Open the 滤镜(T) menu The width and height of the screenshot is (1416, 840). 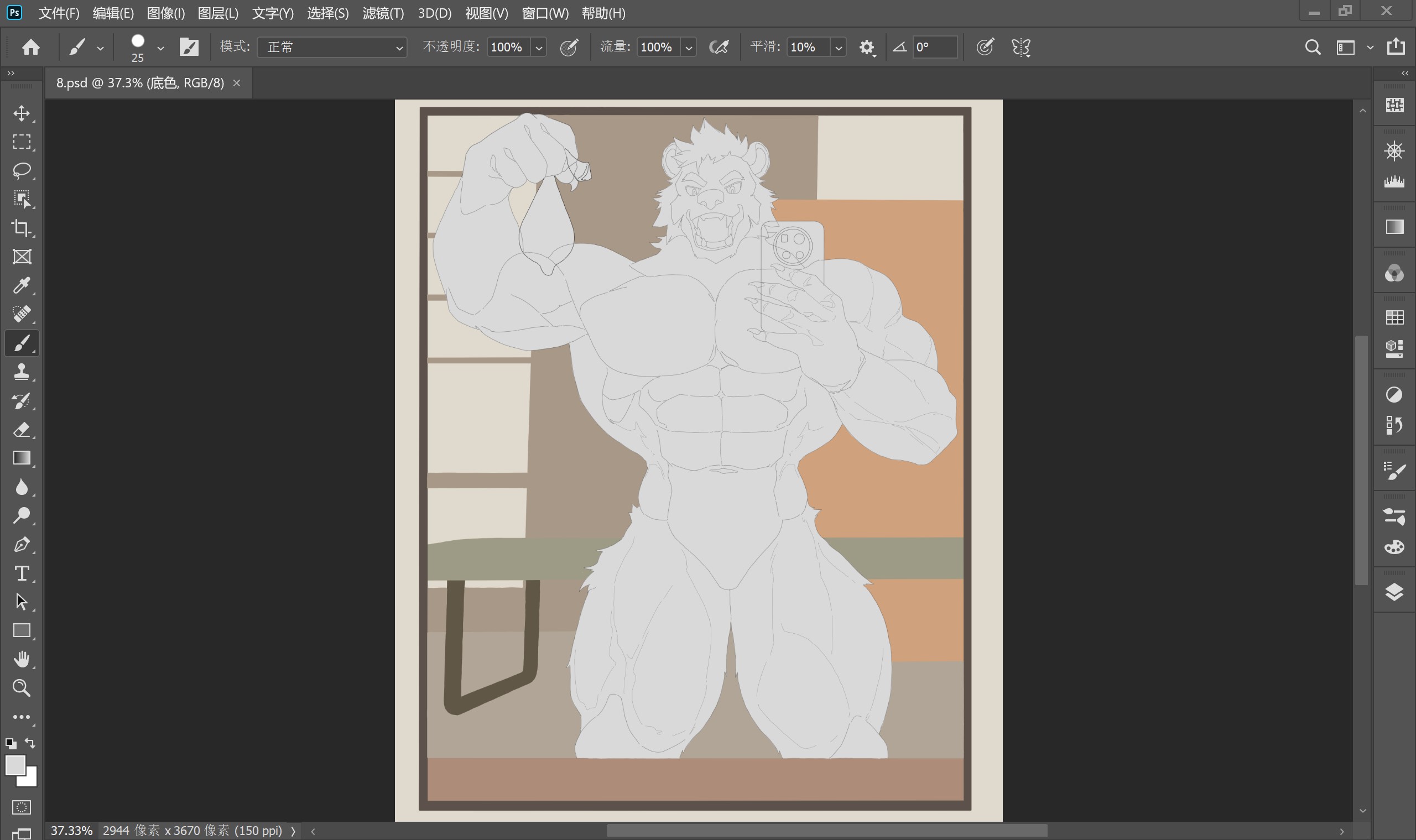coord(383,13)
